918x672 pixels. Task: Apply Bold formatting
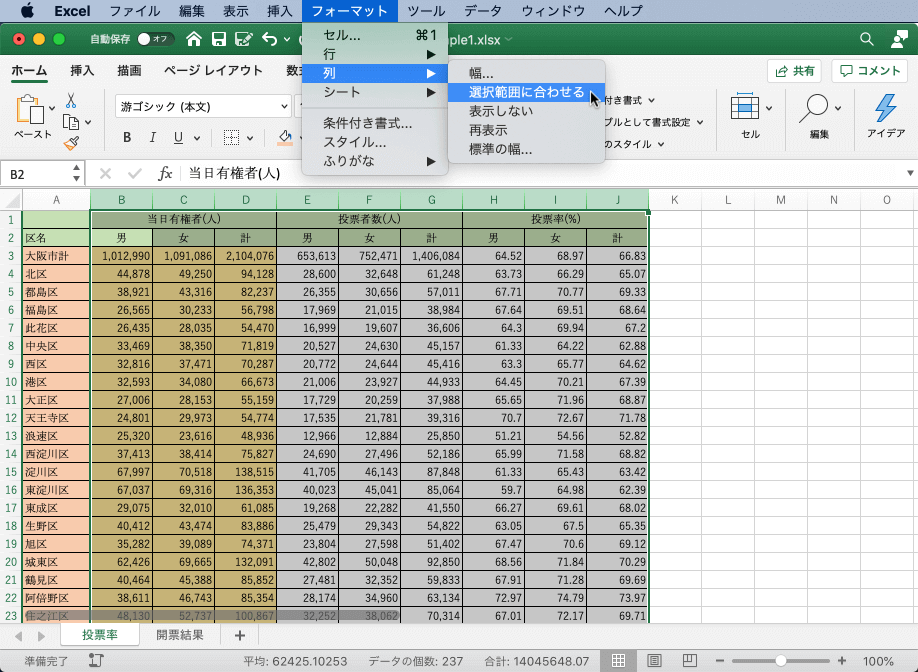tap(126, 138)
